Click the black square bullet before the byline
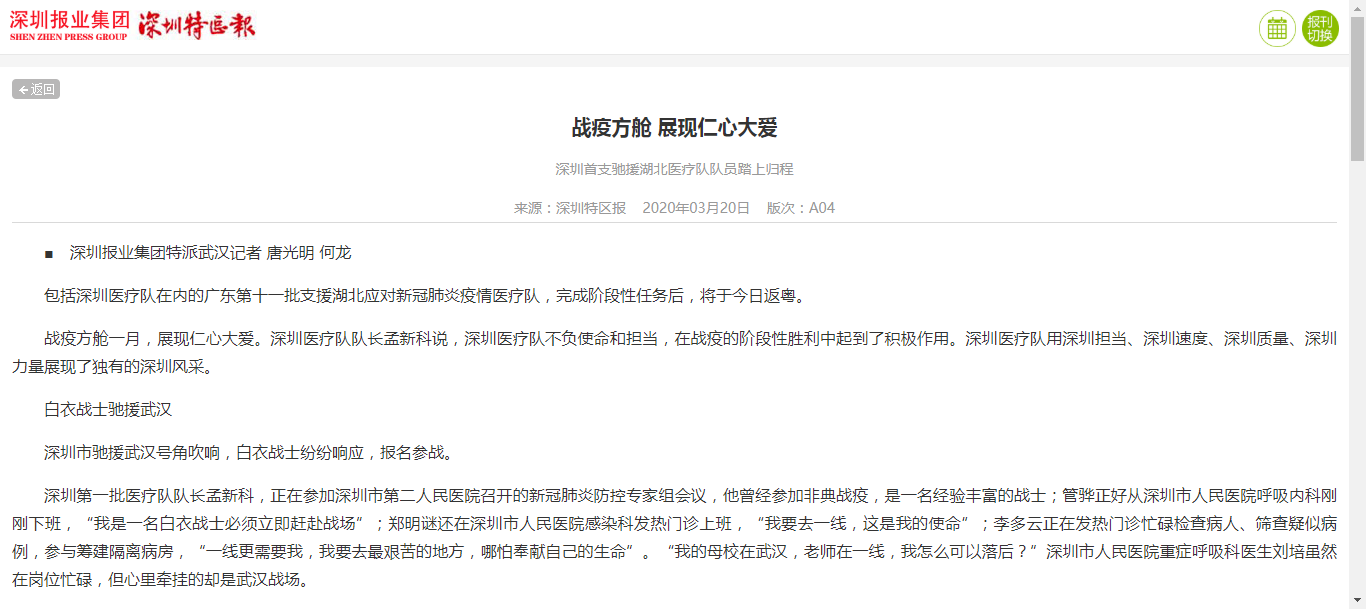The height and width of the screenshot is (609, 1366). [x=49, y=254]
